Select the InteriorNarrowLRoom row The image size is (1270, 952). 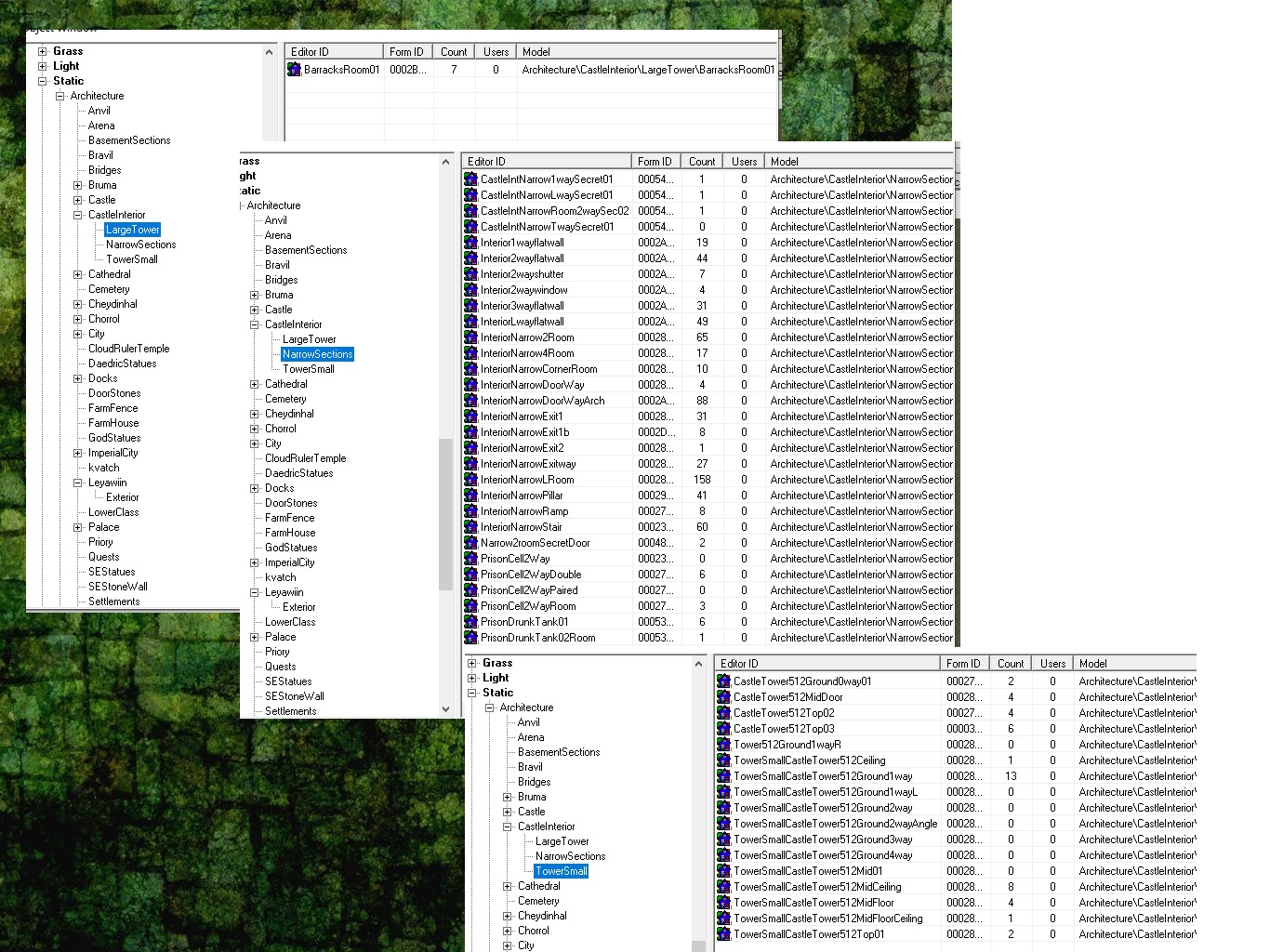(708, 480)
